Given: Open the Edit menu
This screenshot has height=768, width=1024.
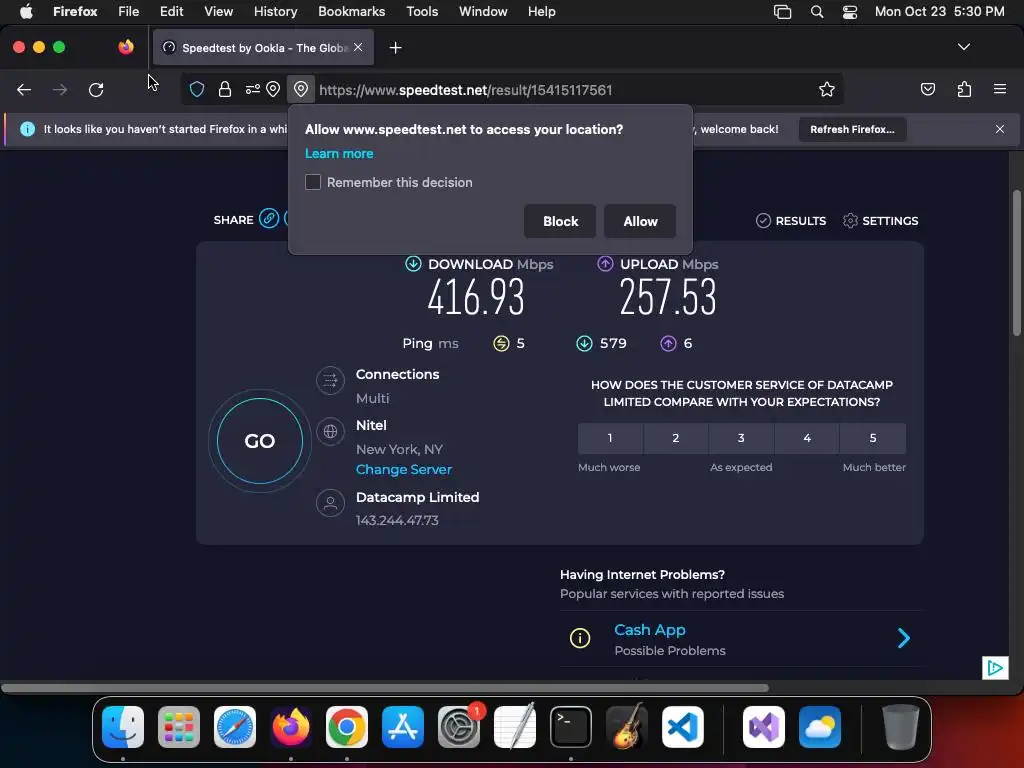Looking at the screenshot, I should click(171, 12).
